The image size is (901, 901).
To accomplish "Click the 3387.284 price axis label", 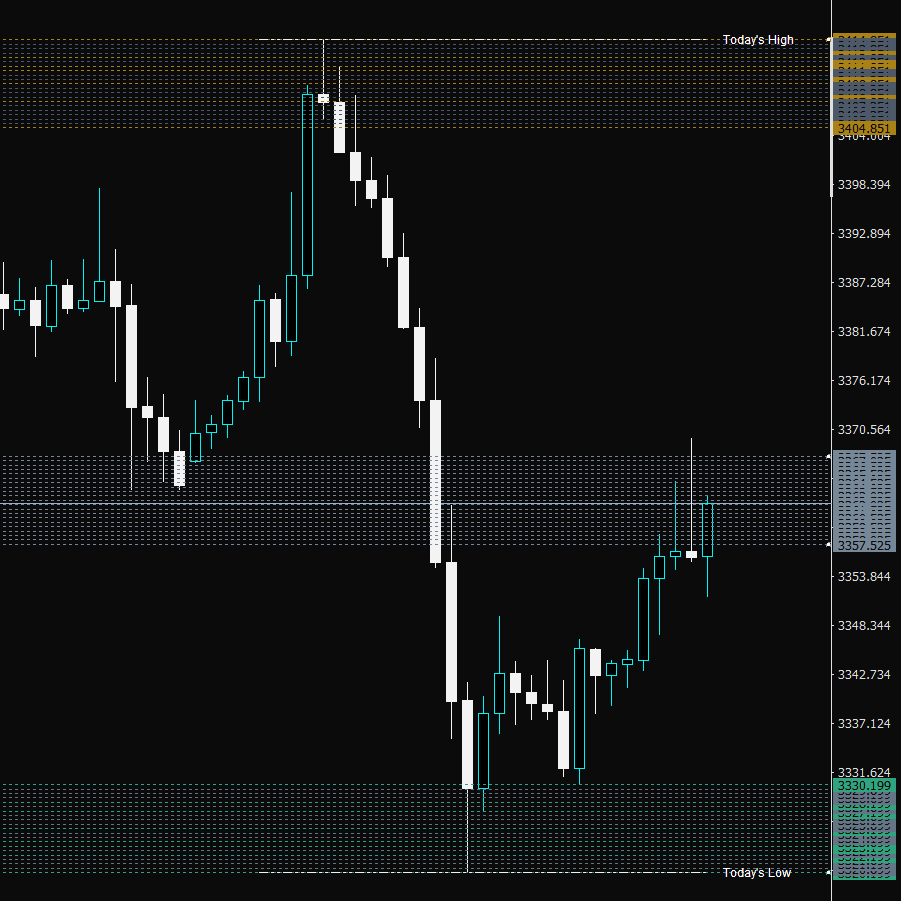I will point(863,283).
